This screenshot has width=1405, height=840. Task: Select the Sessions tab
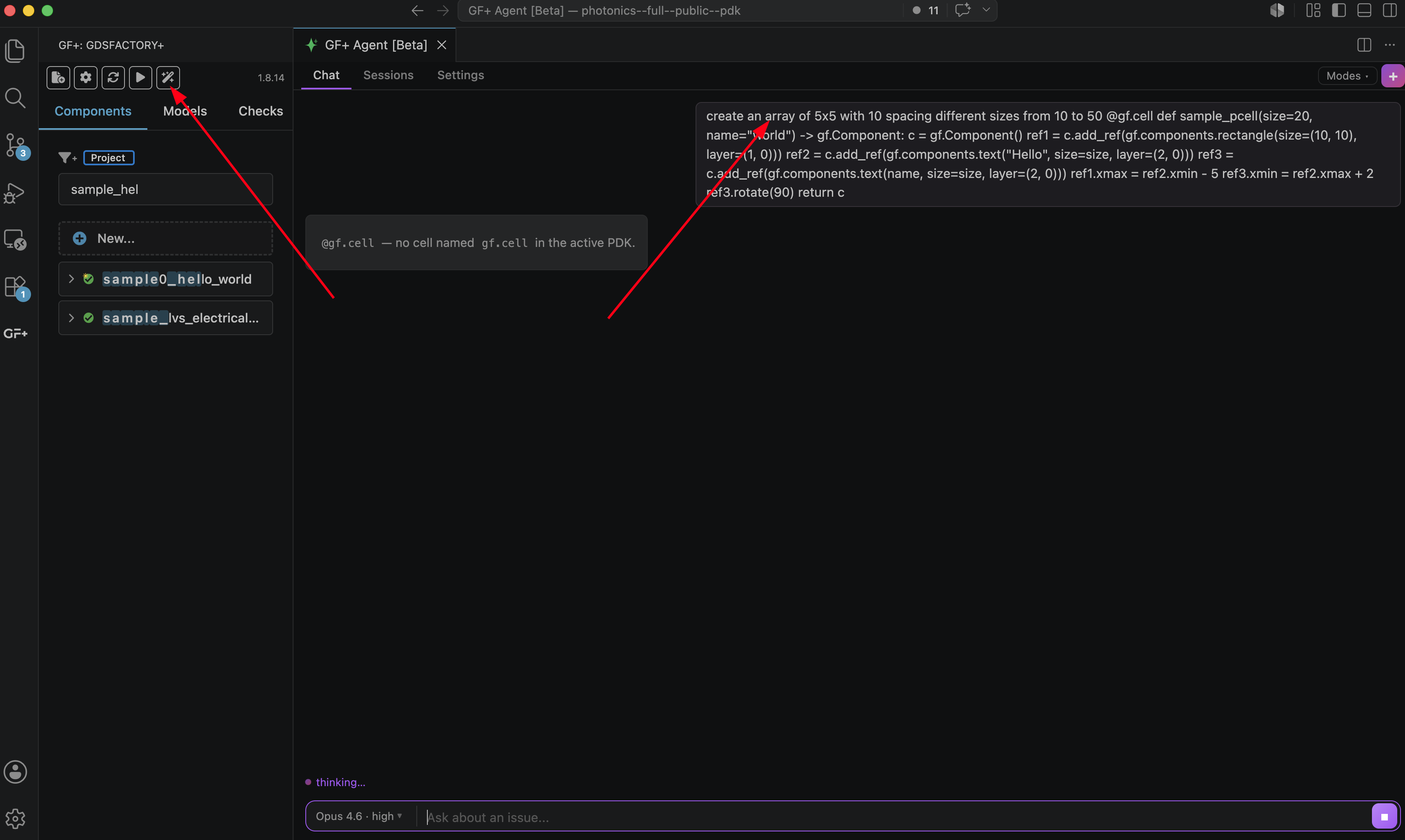point(388,75)
